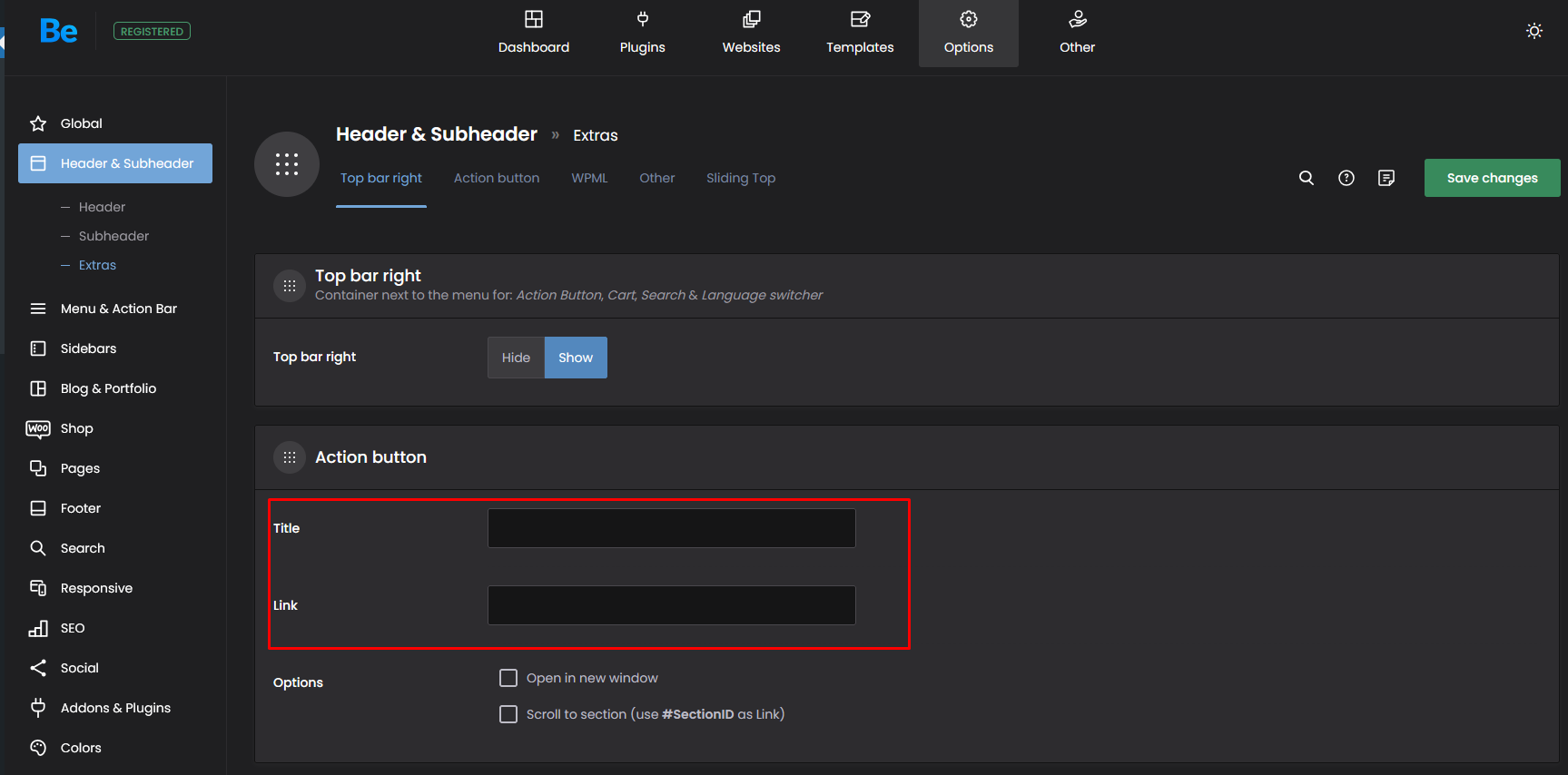This screenshot has height=775, width=1568.
Task: Toggle light mode with sun icon
Action: [x=1534, y=31]
